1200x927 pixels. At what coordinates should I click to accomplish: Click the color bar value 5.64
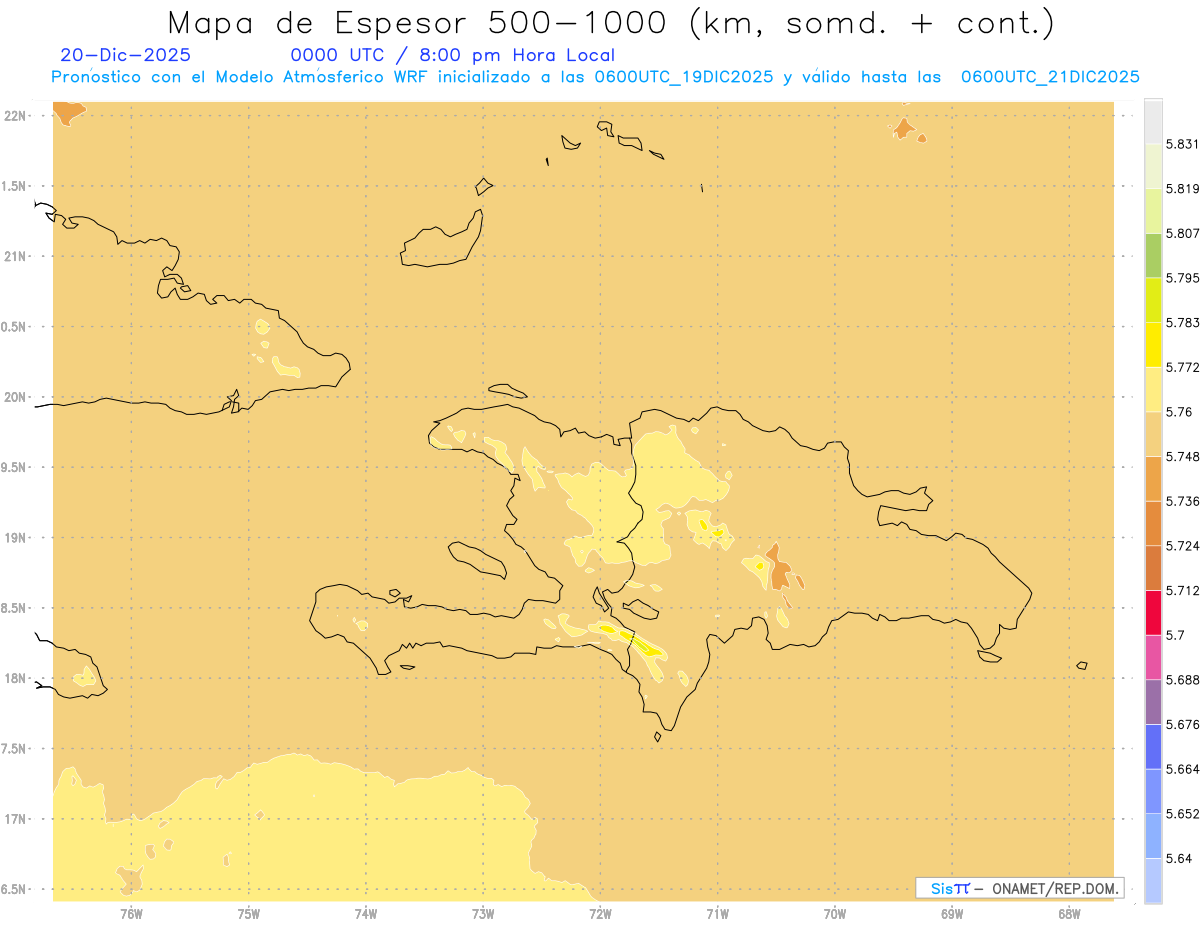click(1179, 858)
